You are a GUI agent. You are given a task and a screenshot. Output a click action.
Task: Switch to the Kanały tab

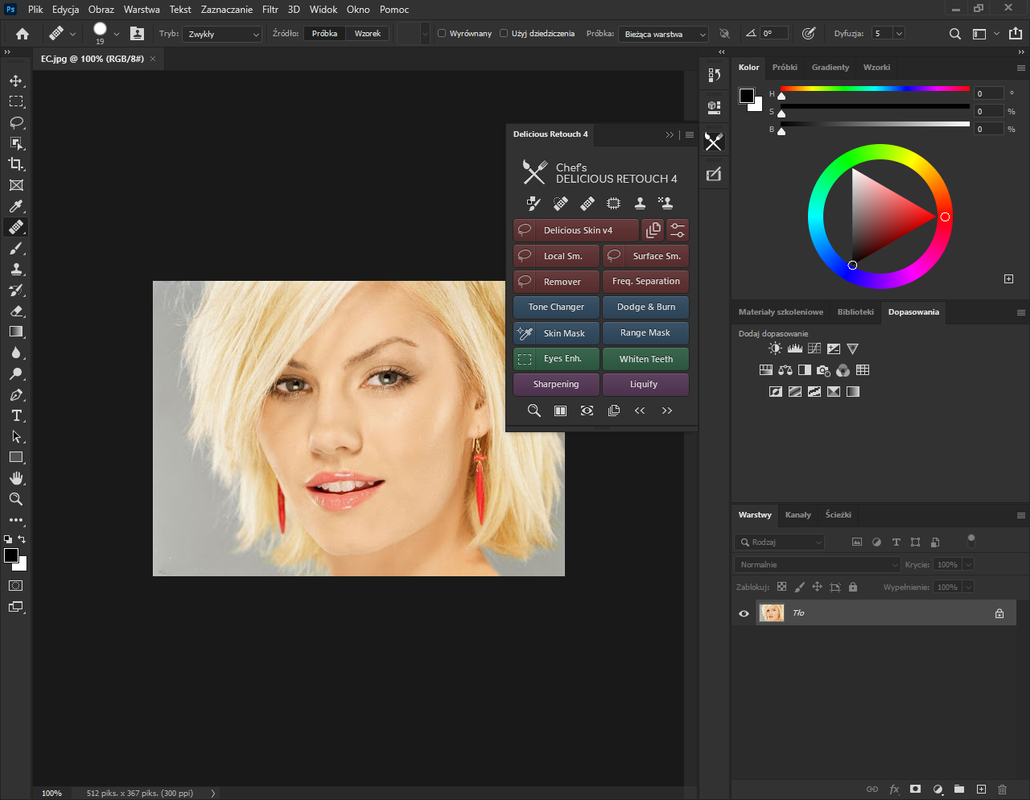tap(798, 515)
